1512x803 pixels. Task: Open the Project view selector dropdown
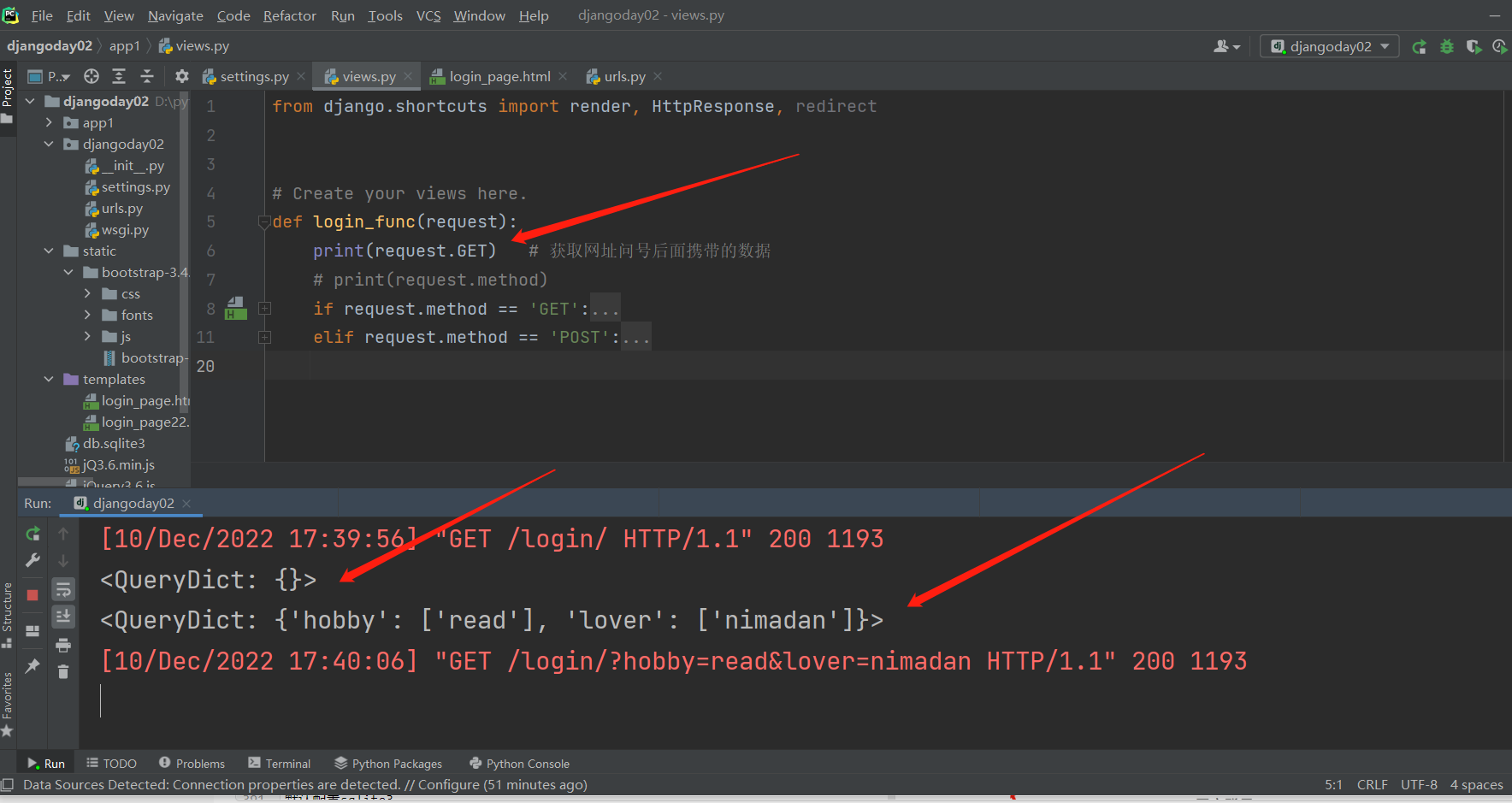point(50,76)
